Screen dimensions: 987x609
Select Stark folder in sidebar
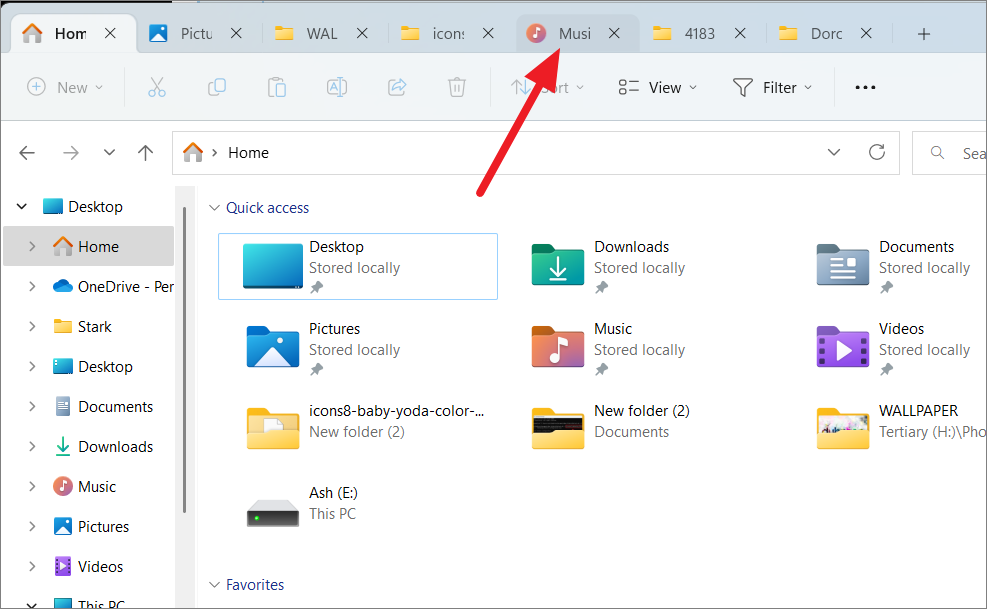click(82, 326)
